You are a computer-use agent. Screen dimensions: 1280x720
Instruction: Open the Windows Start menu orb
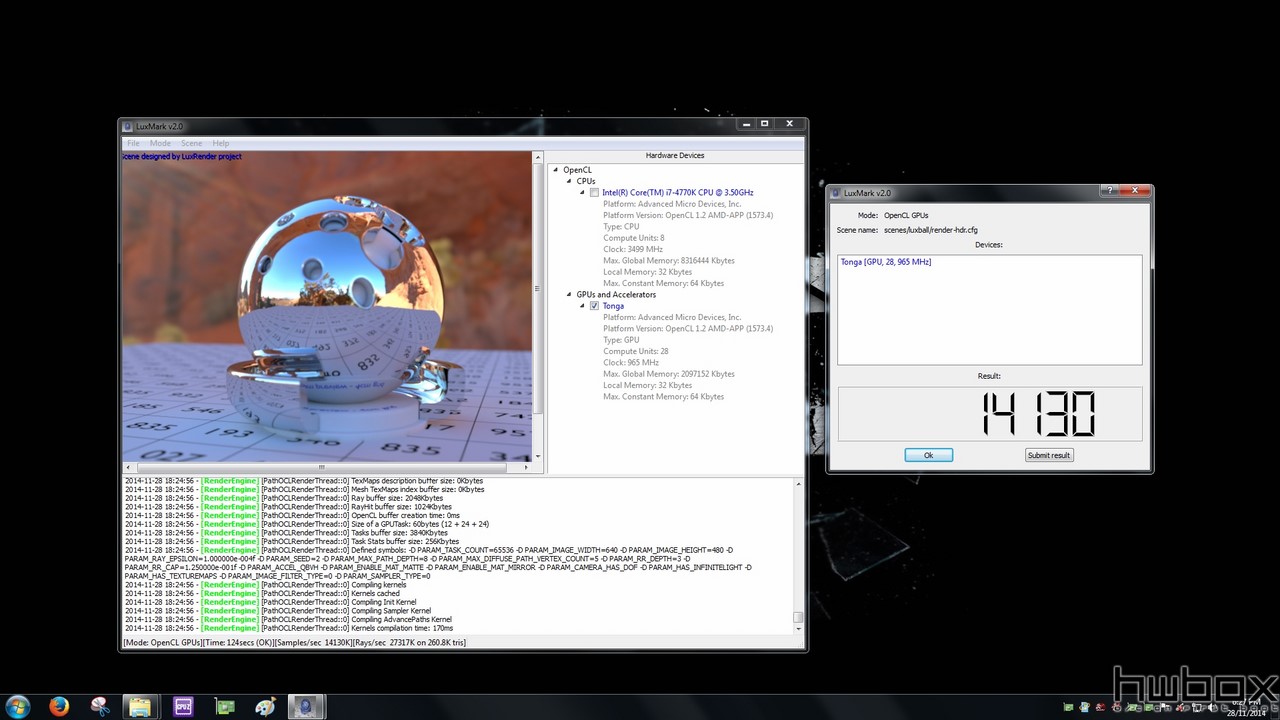pos(18,706)
